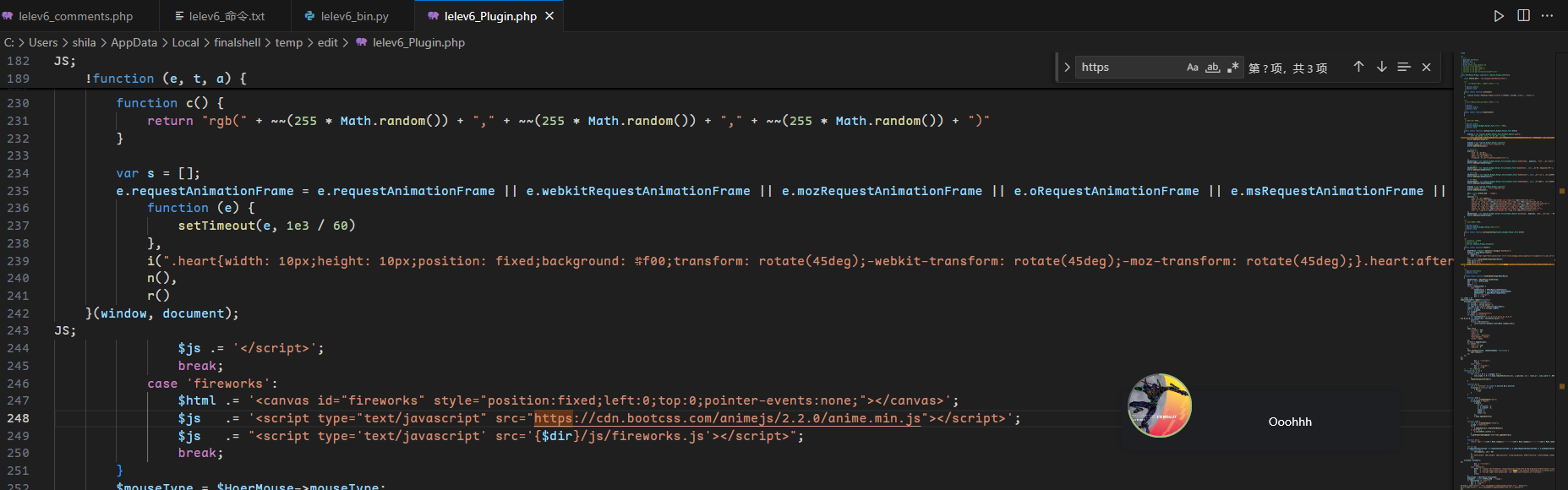Screen dimensions: 1568x490
Task: Close the lelev6_Plugin.php tab
Action: [x=549, y=16]
